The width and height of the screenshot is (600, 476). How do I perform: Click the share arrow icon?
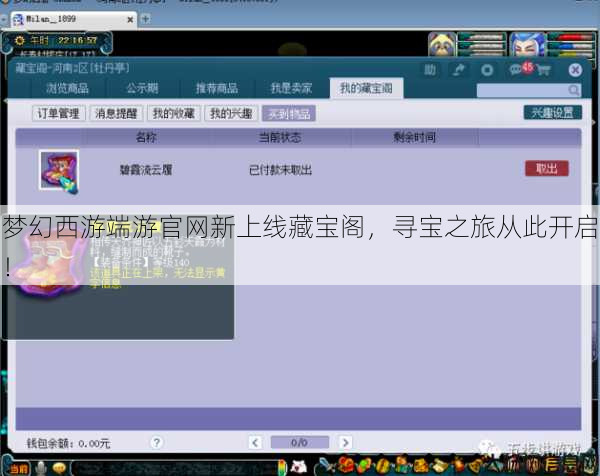pos(458,70)
